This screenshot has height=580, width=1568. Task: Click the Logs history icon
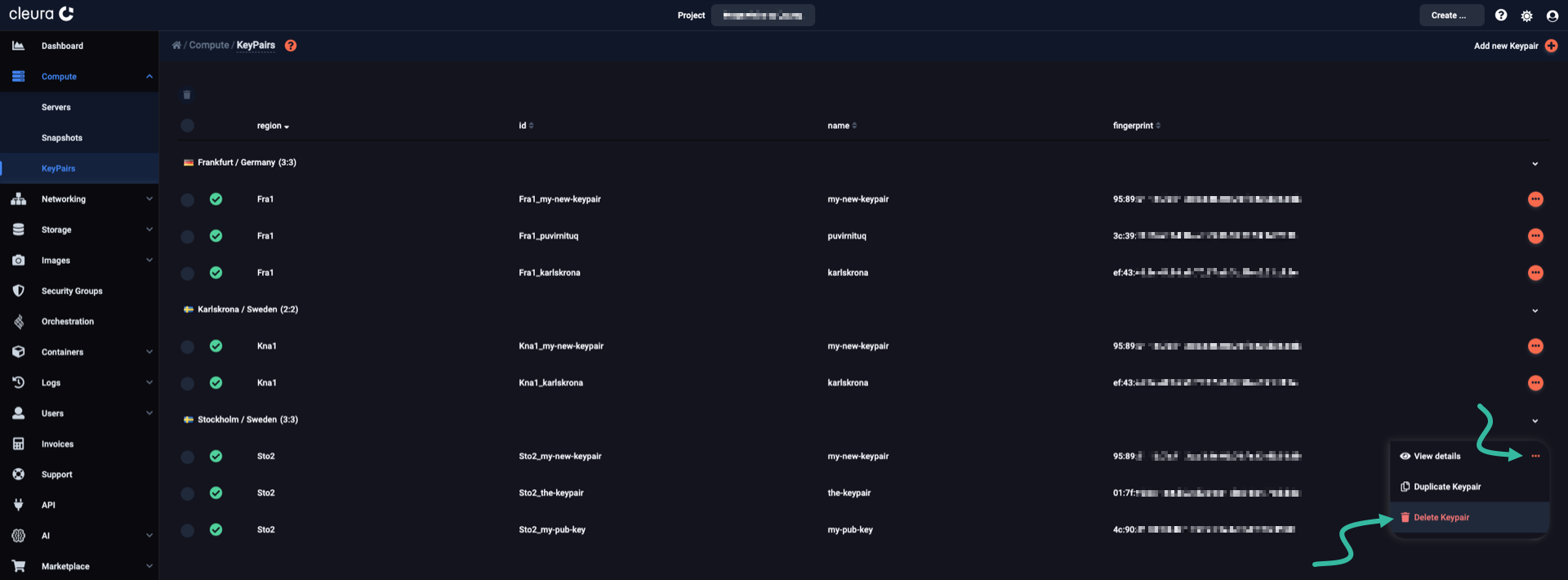click(18, 382)
